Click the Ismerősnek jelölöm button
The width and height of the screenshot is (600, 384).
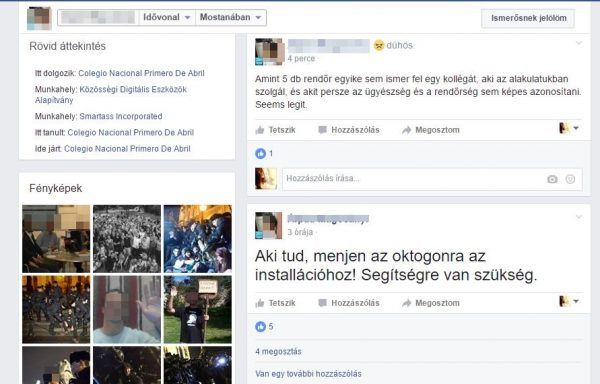(x=528, y=18)
